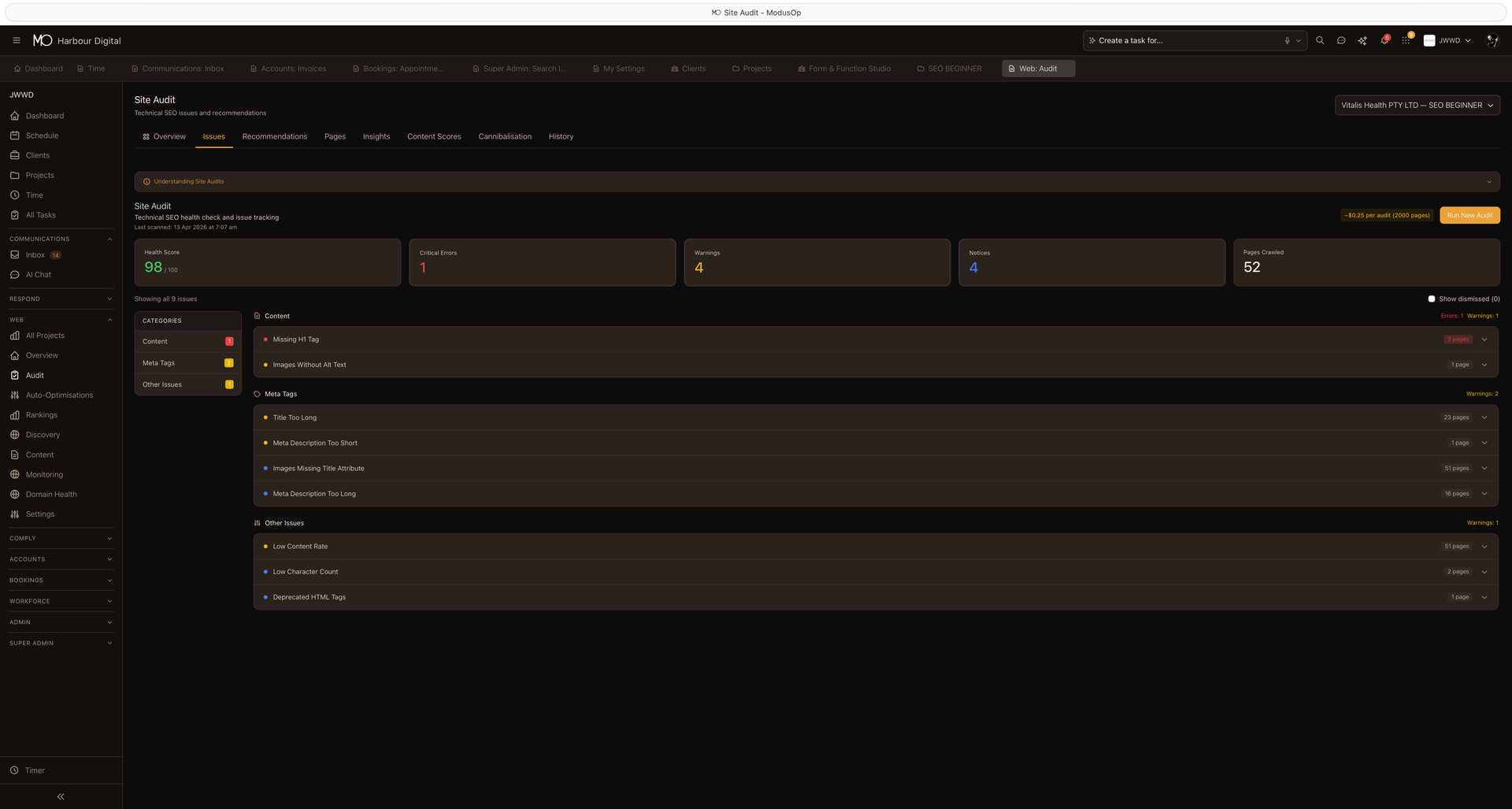Switch to the Recommendations tab
This screenshot has width=1512, height=809.
click(x=274, y=136)
